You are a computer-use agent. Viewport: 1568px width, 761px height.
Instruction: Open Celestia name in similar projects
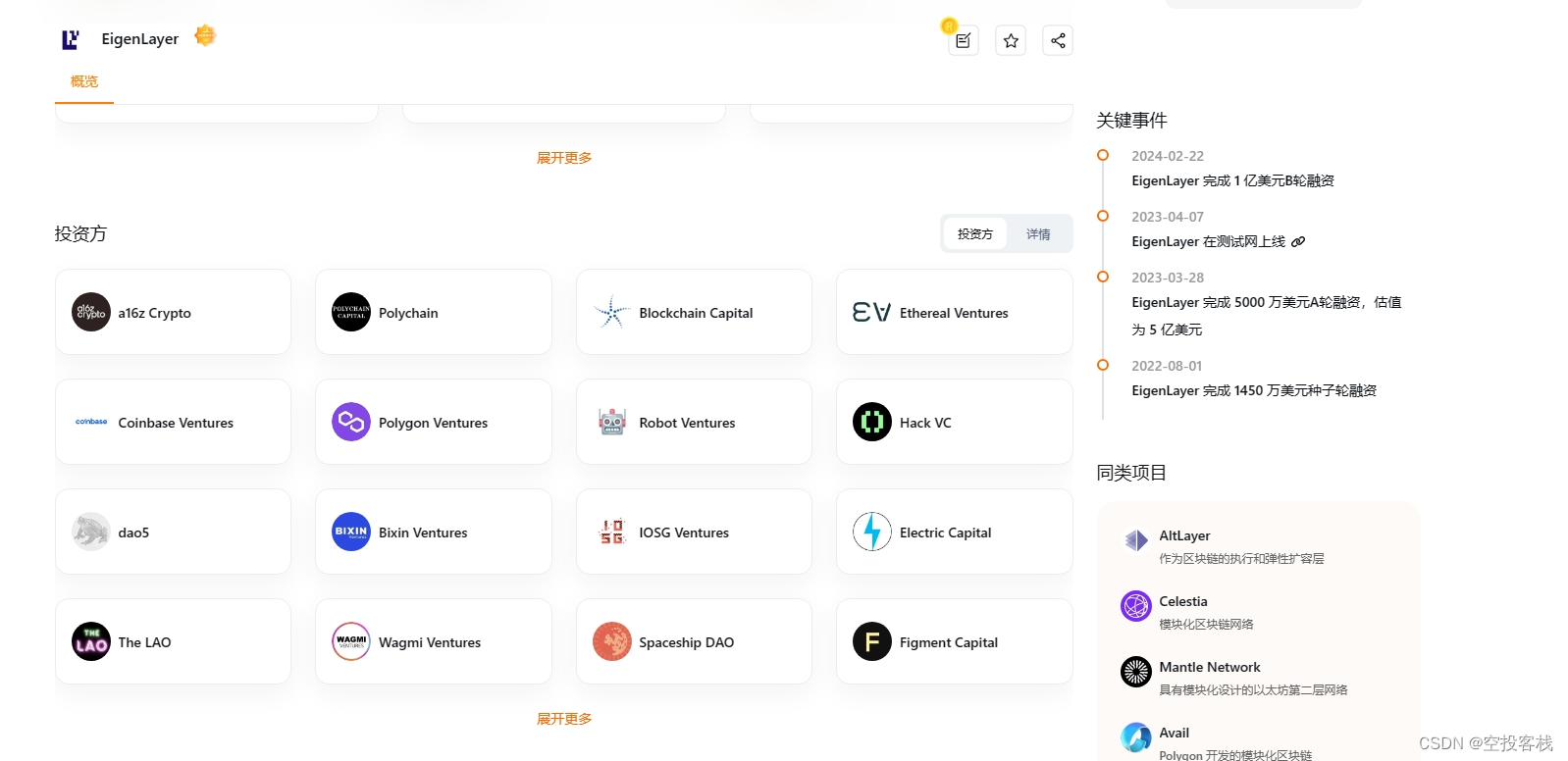coord(1183,601)
